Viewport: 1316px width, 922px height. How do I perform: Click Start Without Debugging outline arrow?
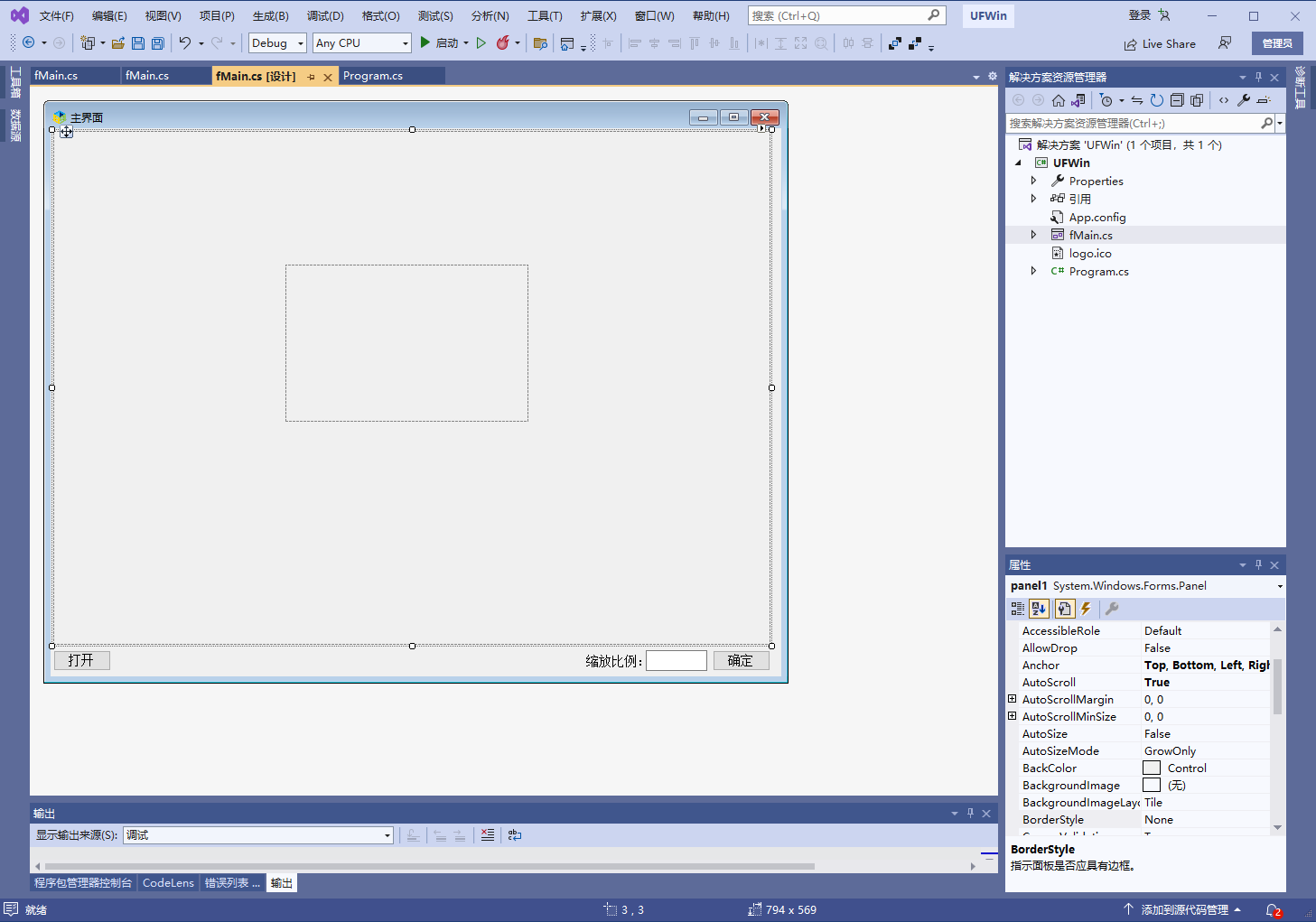pos(481,42)
